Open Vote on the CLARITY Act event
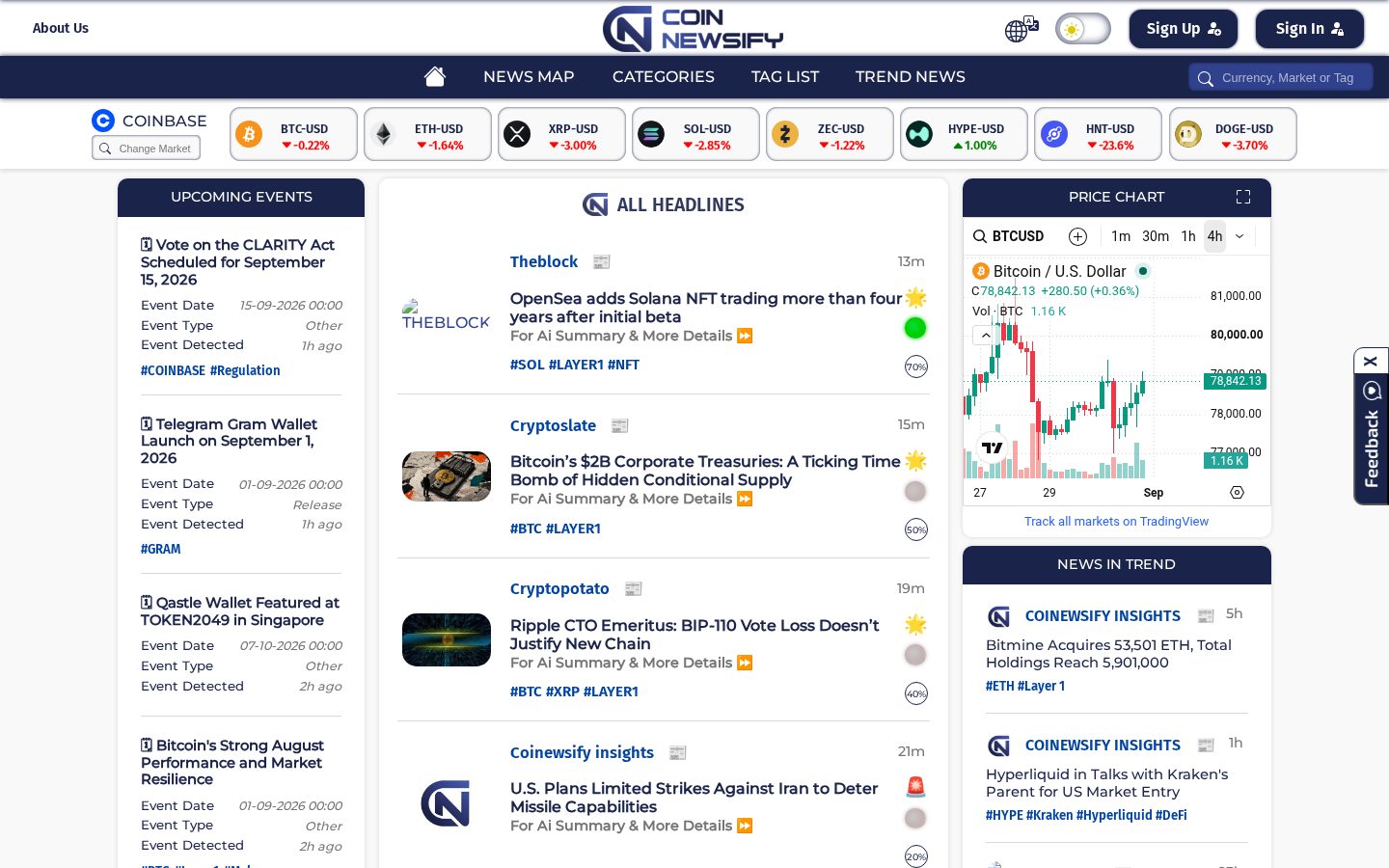The width and height of the screenshot is (1389, 868). 237,262
